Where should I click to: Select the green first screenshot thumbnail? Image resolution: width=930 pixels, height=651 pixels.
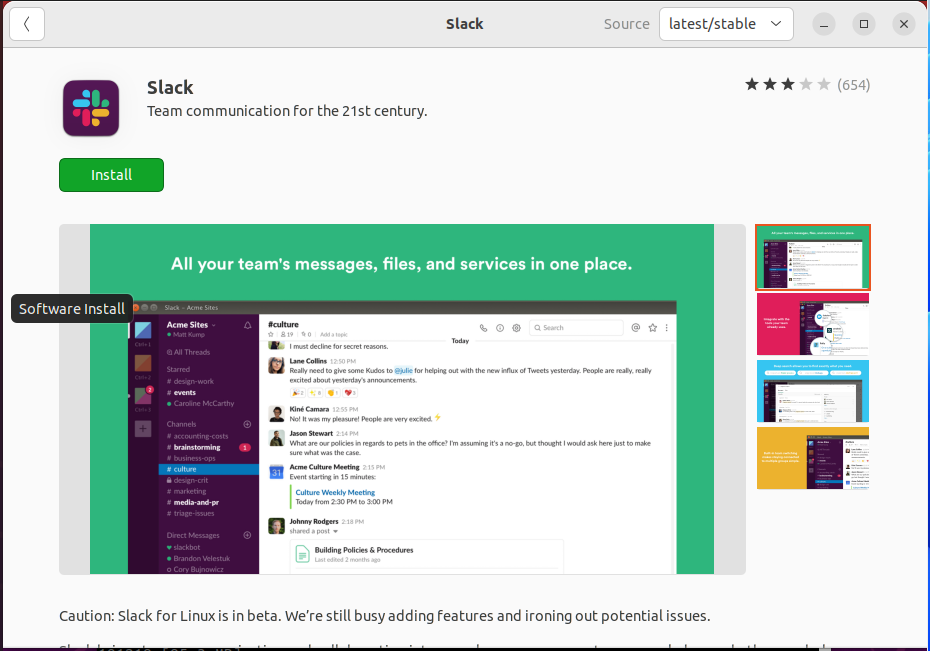[813, 257]
